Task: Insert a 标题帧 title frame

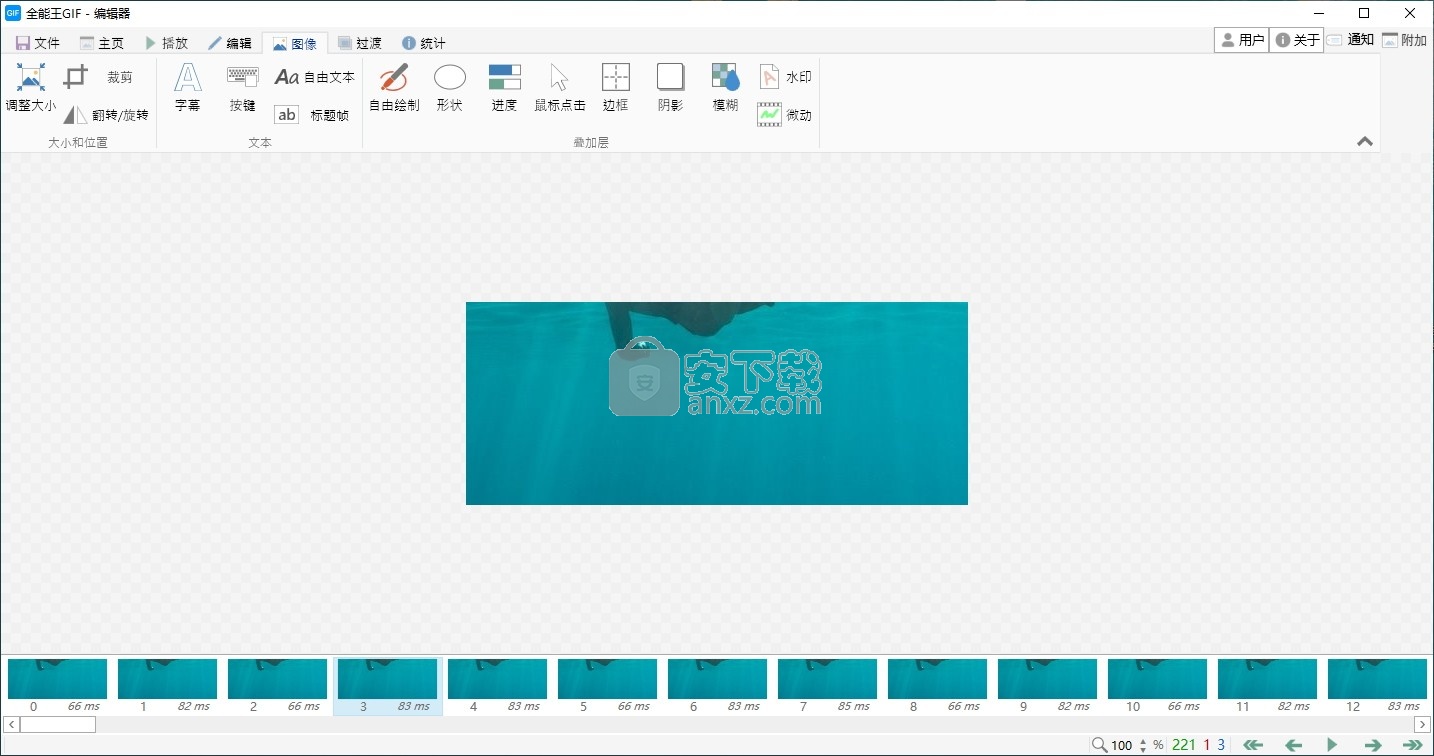Action: point(312,115)
